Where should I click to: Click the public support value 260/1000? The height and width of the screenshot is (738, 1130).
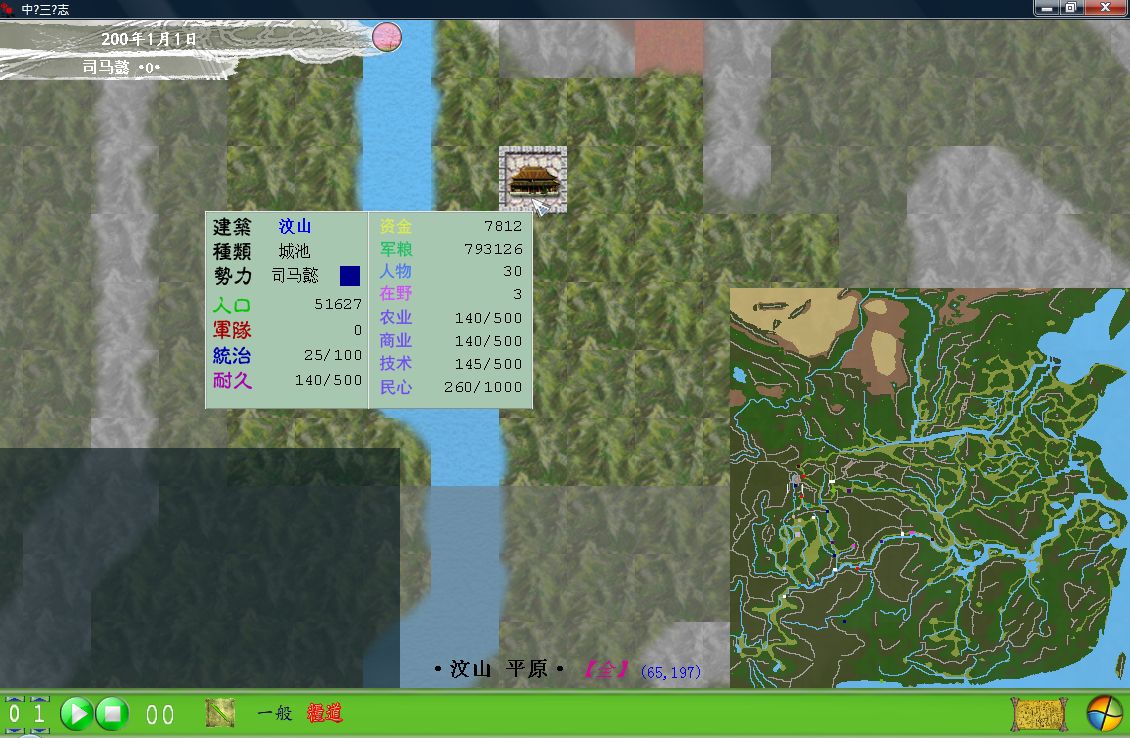[x=483, y=387]
